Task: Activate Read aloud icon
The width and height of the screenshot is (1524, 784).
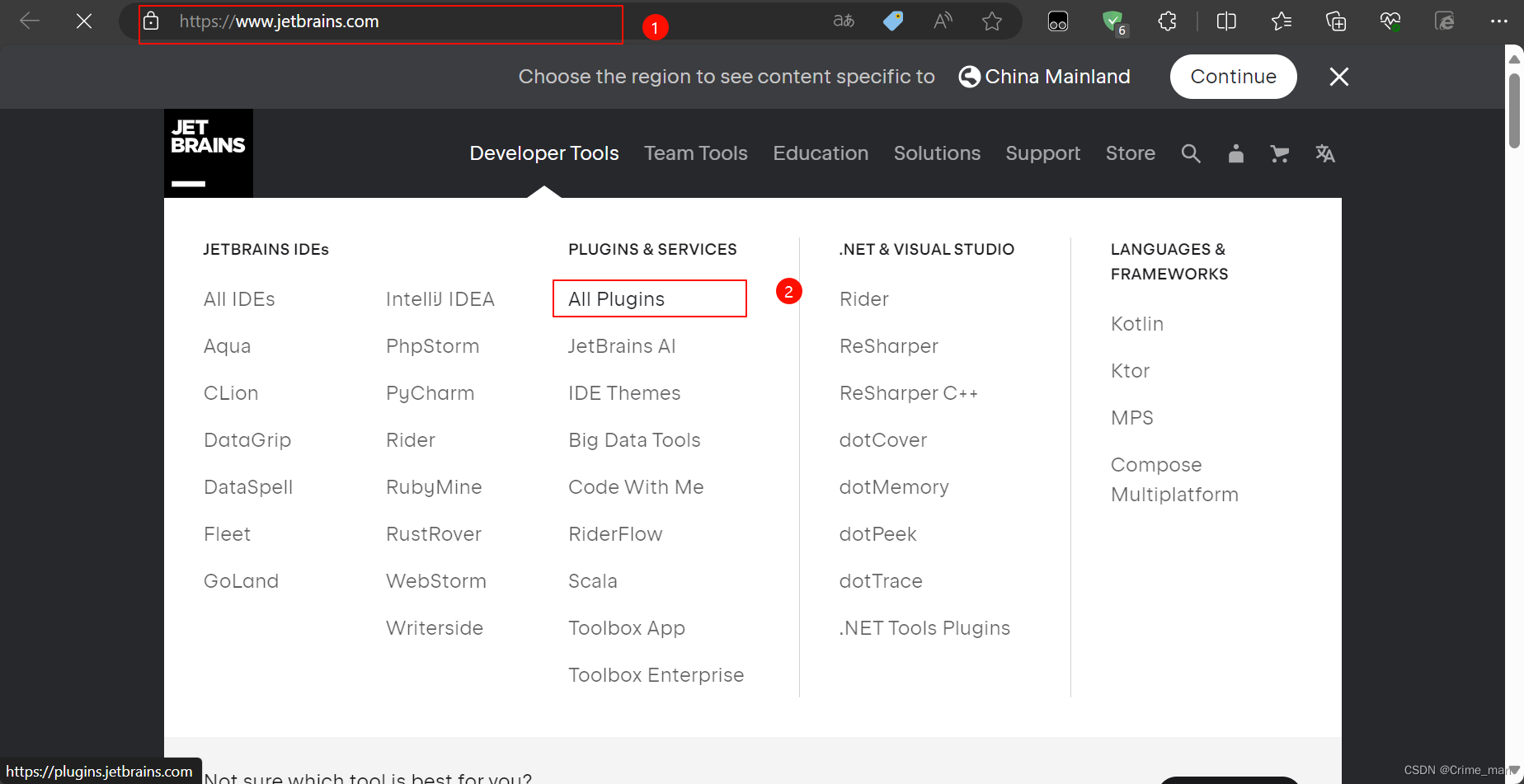Action: [943, 21]
